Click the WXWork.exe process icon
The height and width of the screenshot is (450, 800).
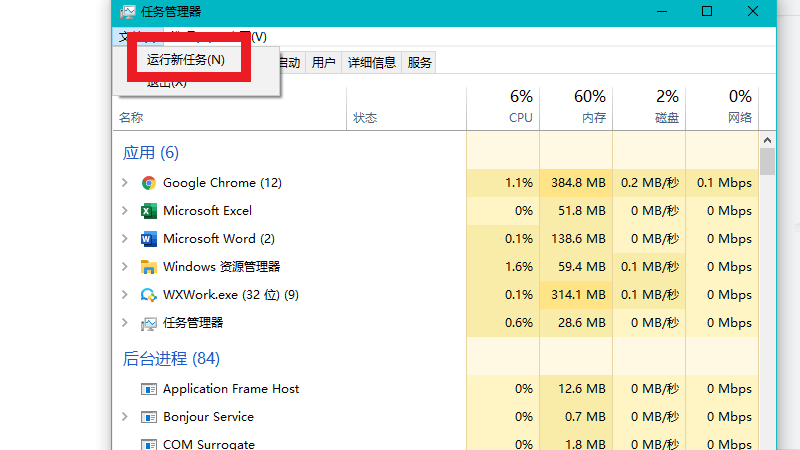pos(149,295)
